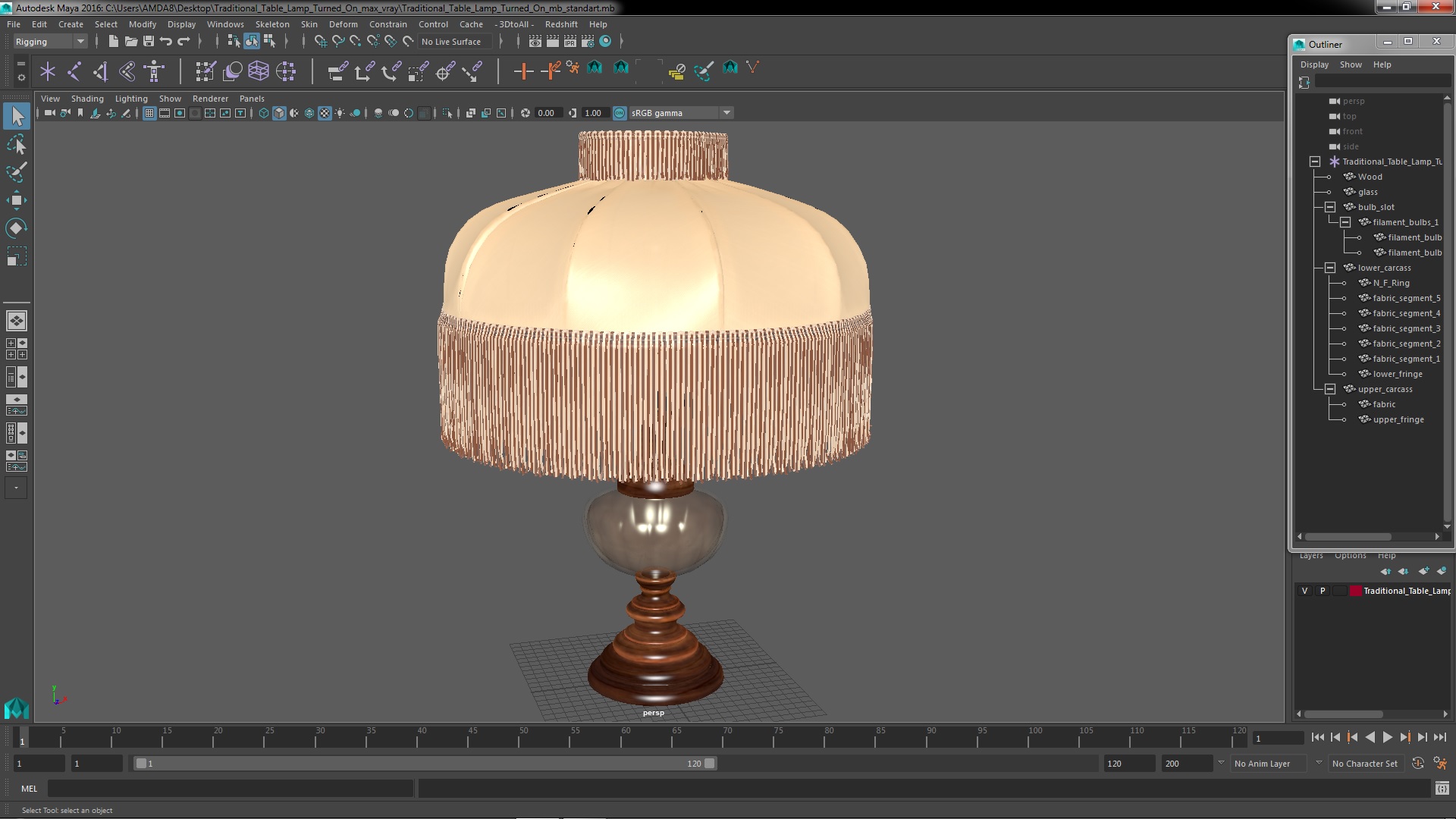Open the viewport Shading menu
This screenshot has width=1456, height=819.
tap(87, 99)
